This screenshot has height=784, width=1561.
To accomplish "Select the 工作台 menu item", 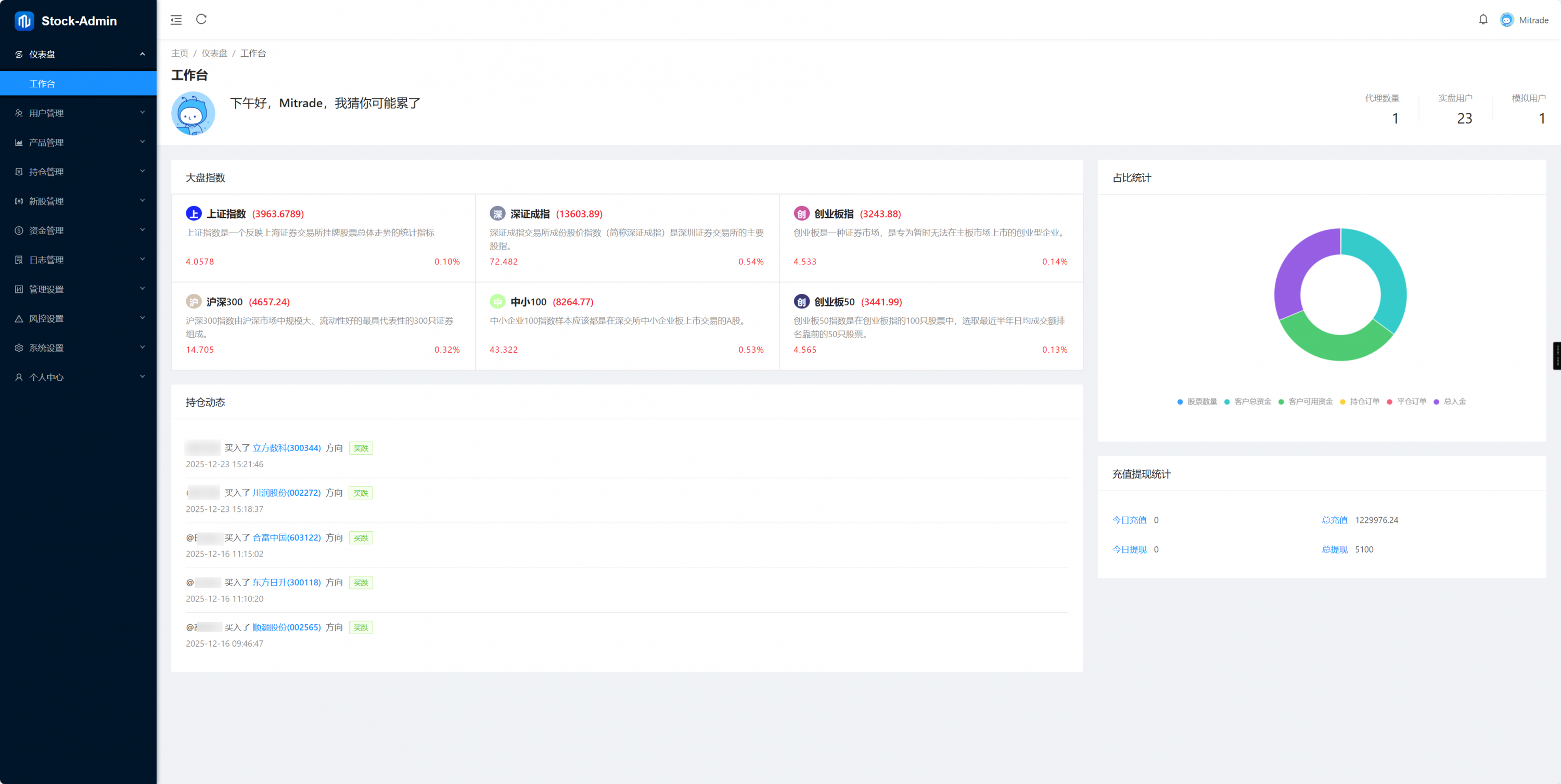I will click(x=43, y=84).
